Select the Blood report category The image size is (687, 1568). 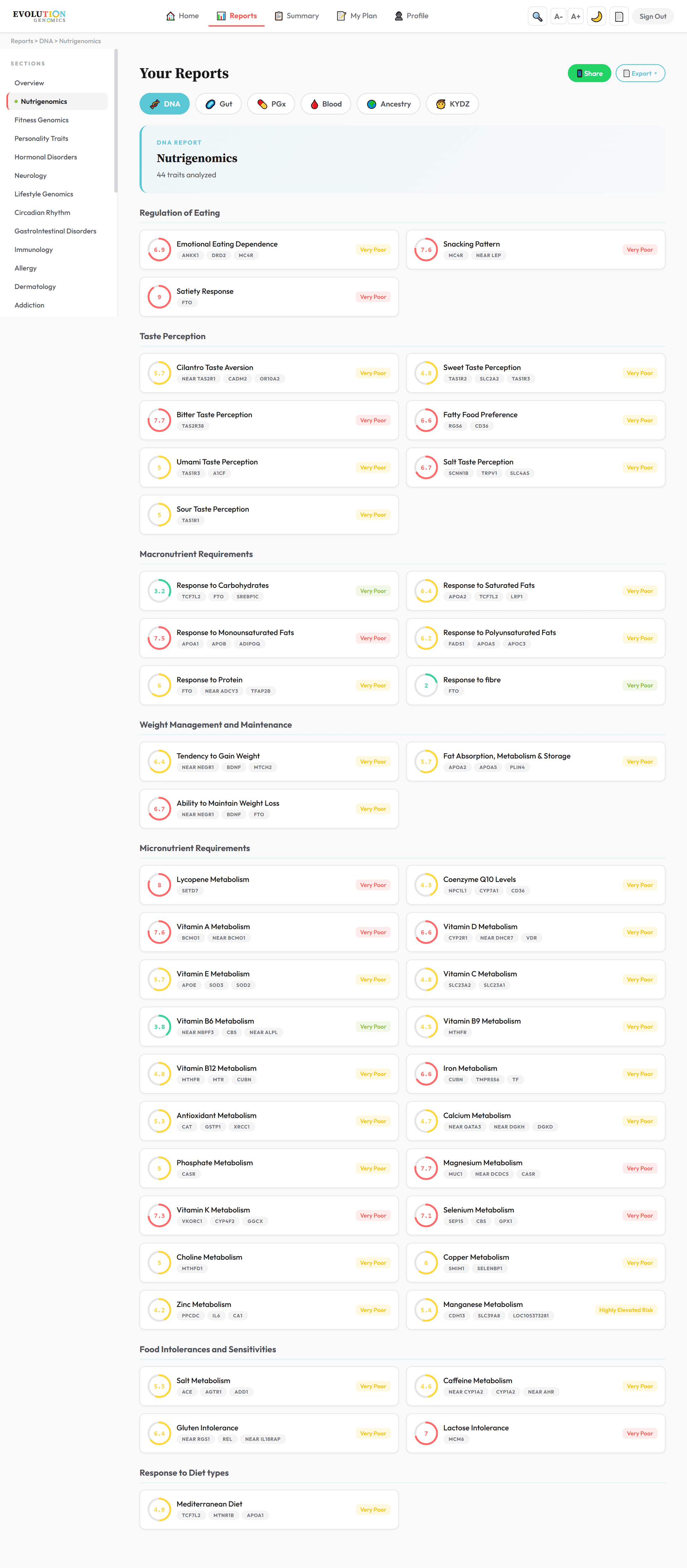click(325, 104)
